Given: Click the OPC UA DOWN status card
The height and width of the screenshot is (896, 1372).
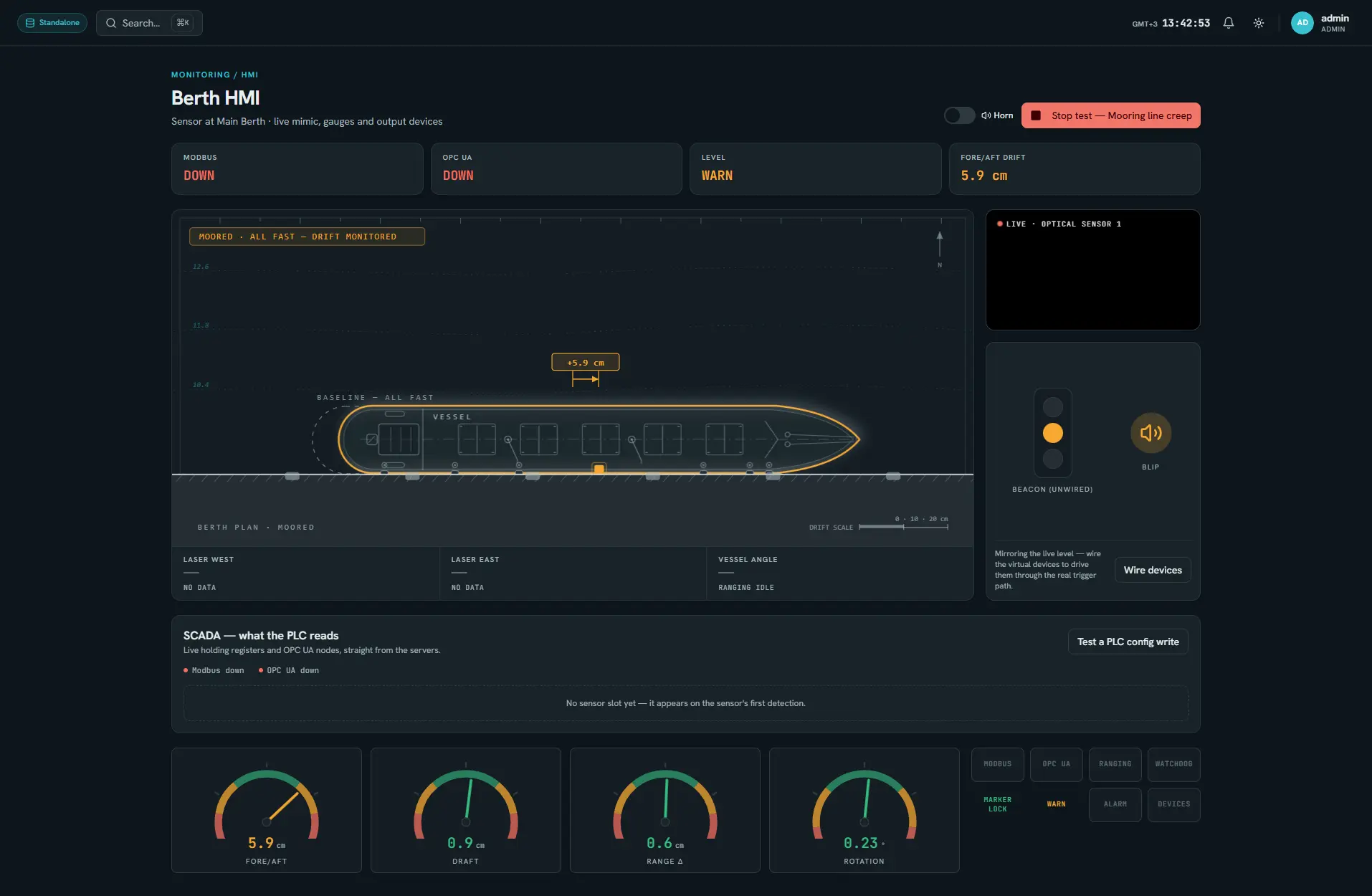Looking at the screenshot, I should pos(556,168).
